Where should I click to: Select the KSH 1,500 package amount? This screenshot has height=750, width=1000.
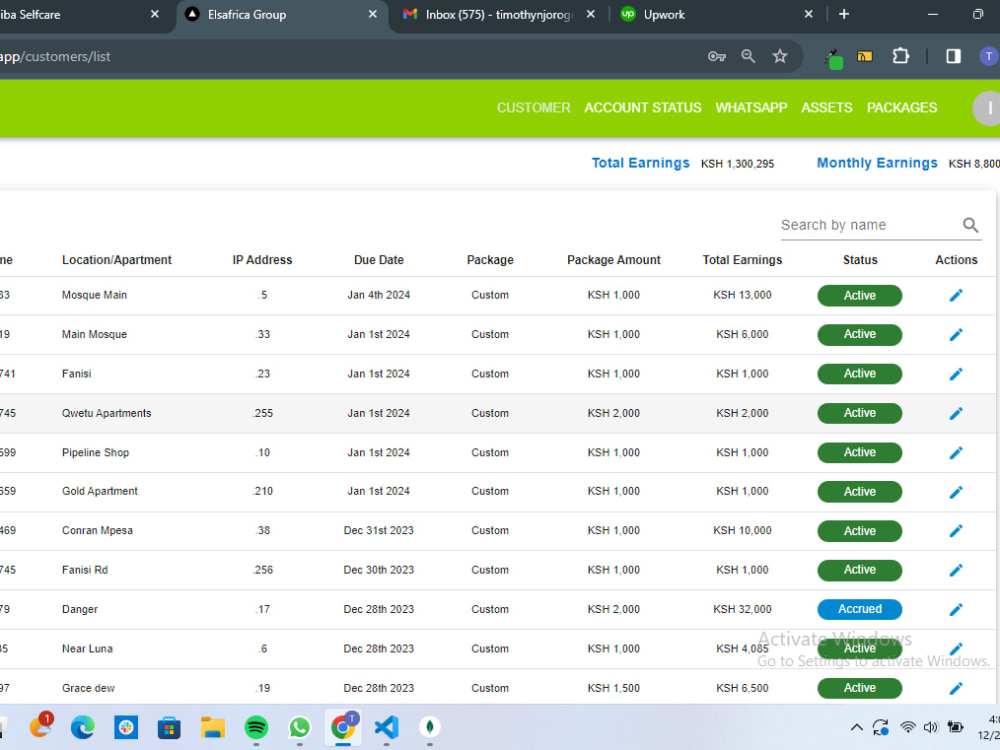pyautogui.click(x=614, y=689)
